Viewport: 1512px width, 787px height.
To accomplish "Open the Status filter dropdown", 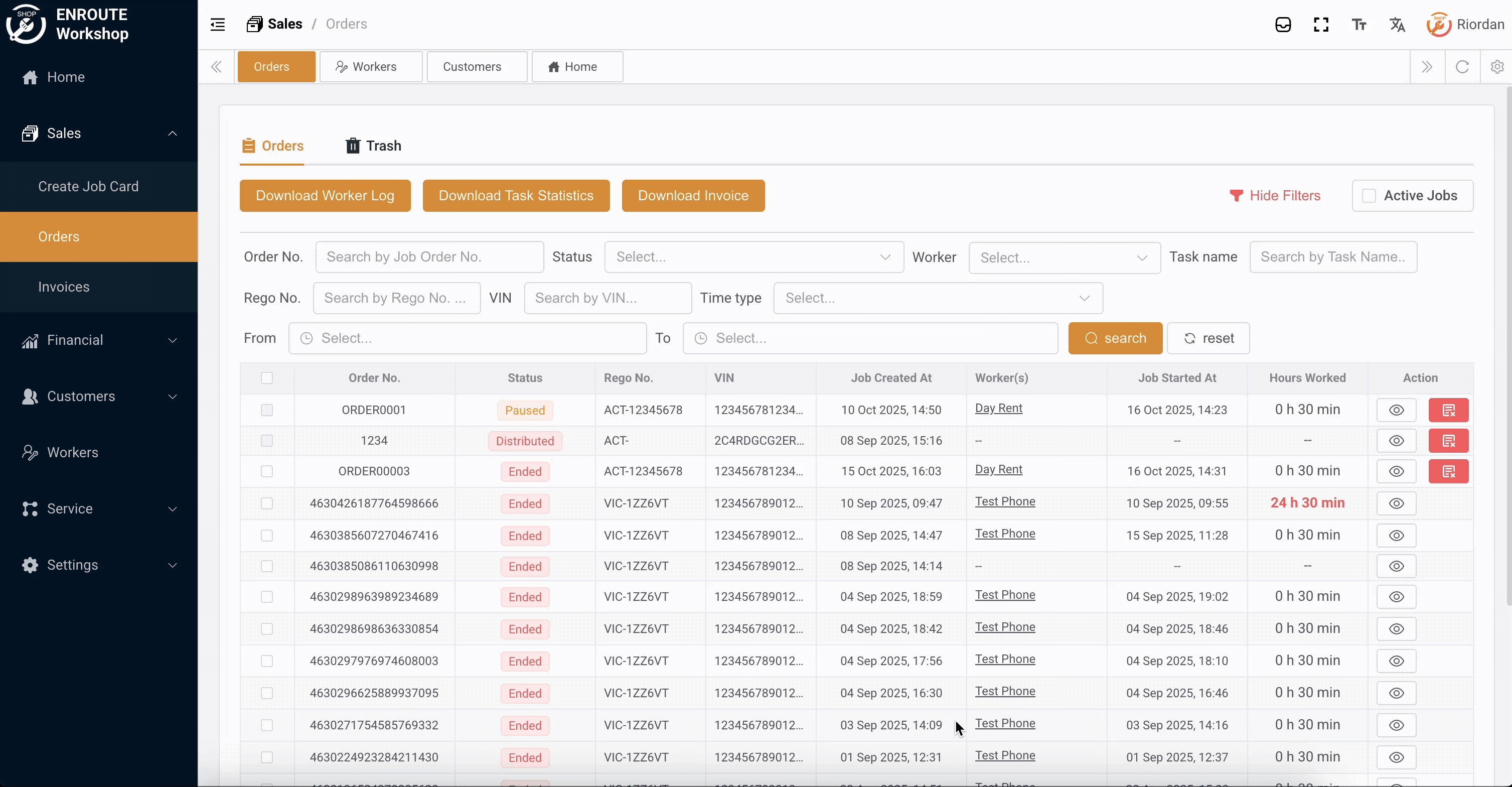I will pos(753,257).
